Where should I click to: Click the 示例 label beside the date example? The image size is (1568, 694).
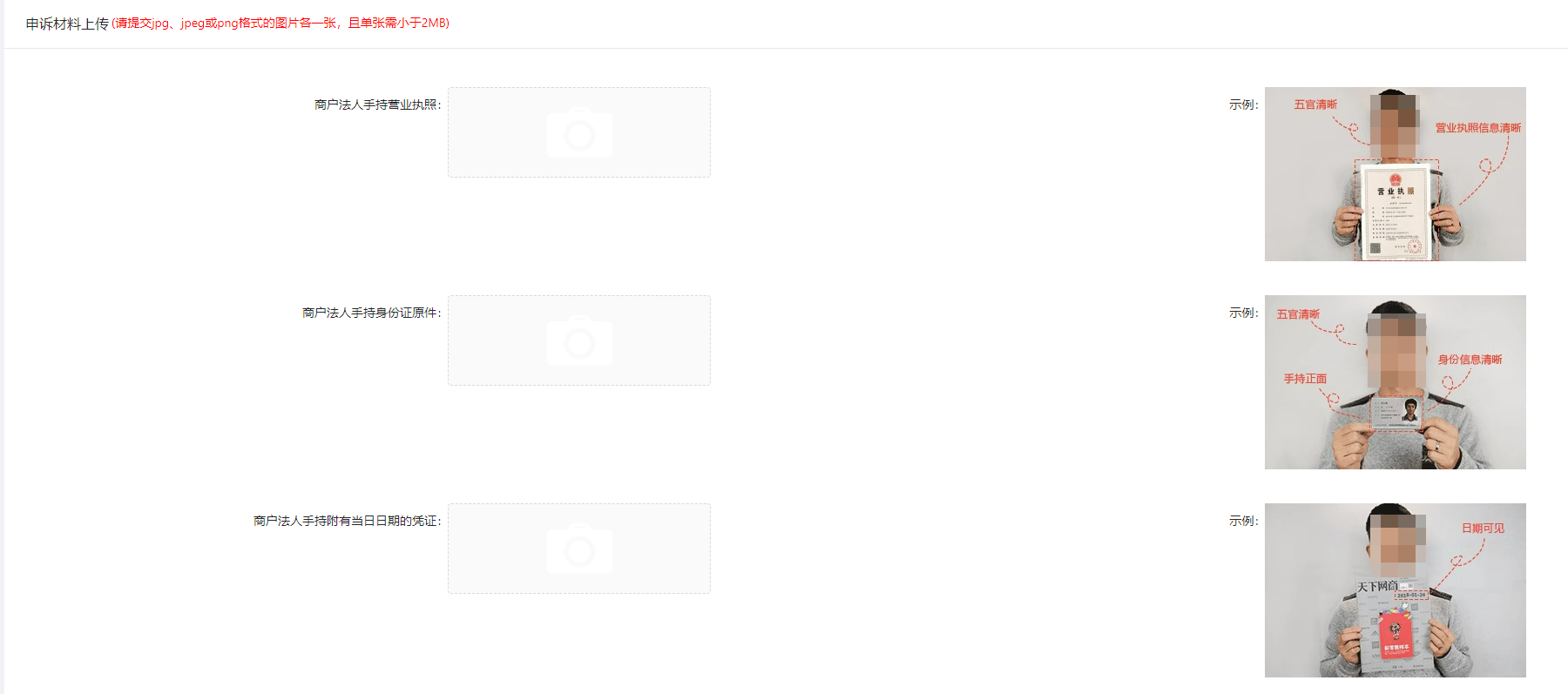pos(1243,521)
